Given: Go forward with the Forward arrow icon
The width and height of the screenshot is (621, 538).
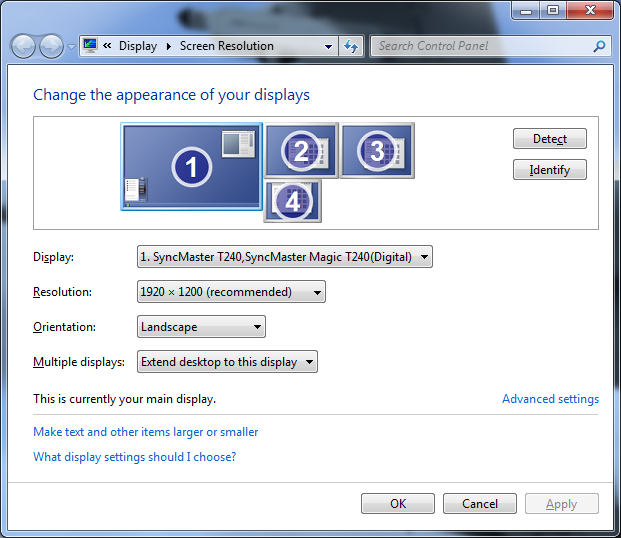Looking at the screenshot, I should pyautogui.click(x=51, y=46).
